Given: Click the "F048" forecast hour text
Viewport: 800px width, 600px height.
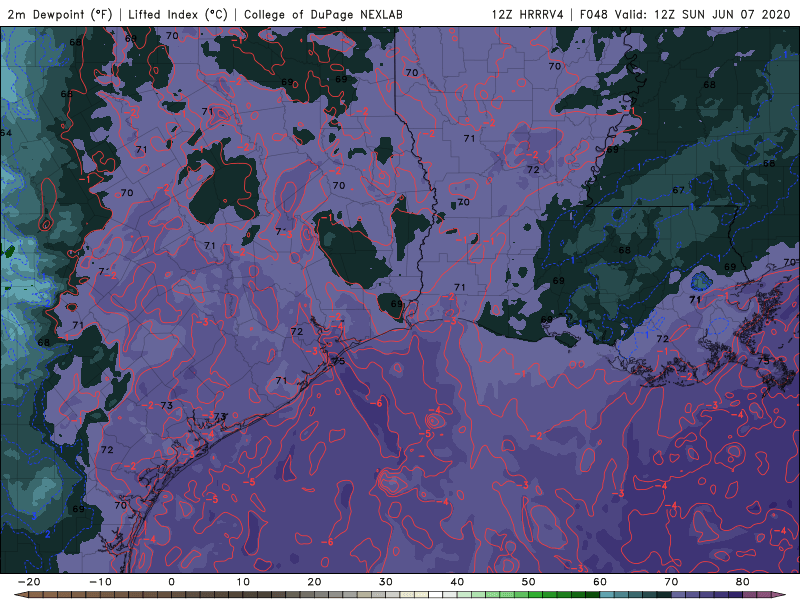Looking at the screenshot, I should tap(593, 14).
